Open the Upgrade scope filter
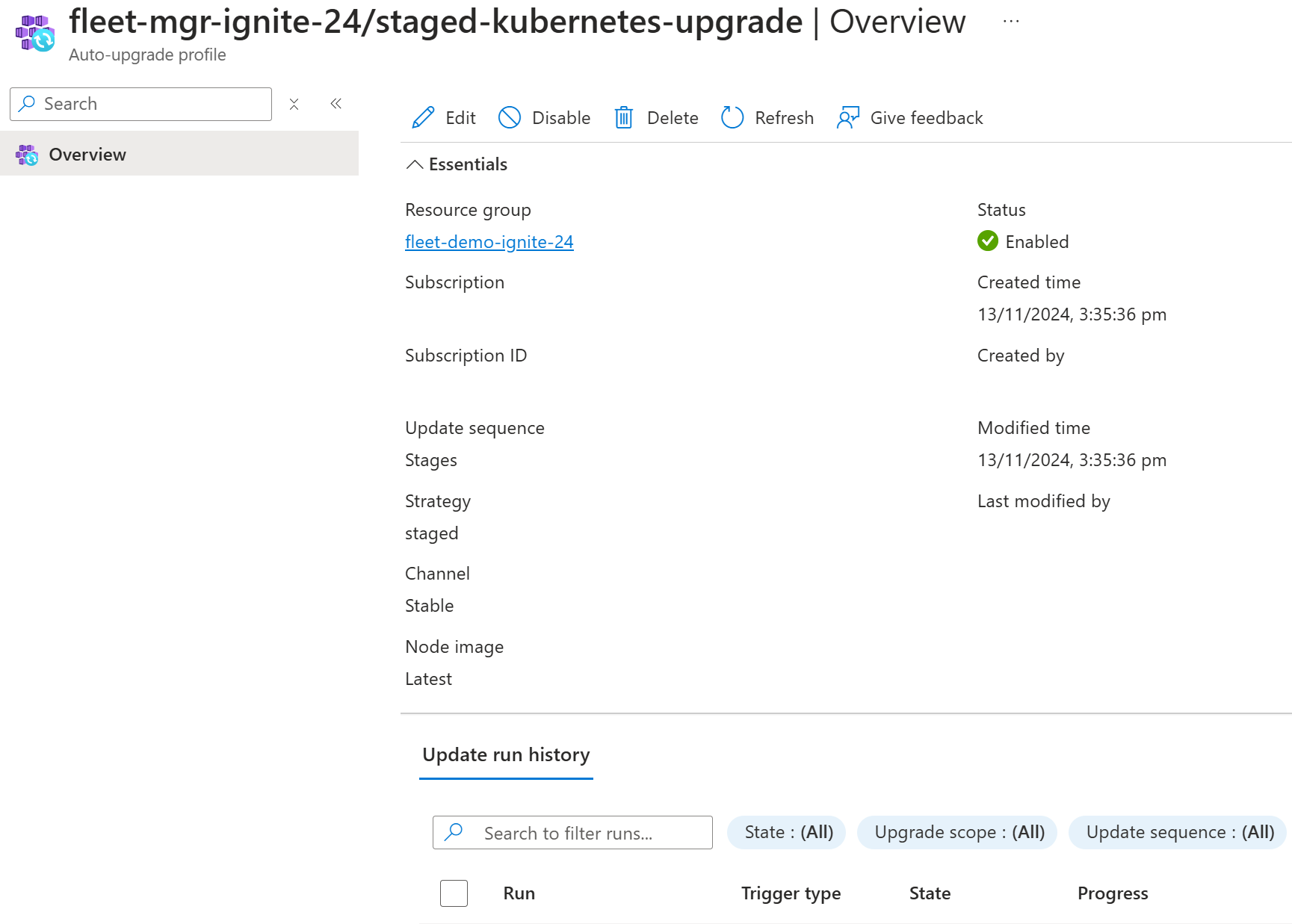Image resolution: width=1292 pixels, height=924 pixels. tap(959, 832)
